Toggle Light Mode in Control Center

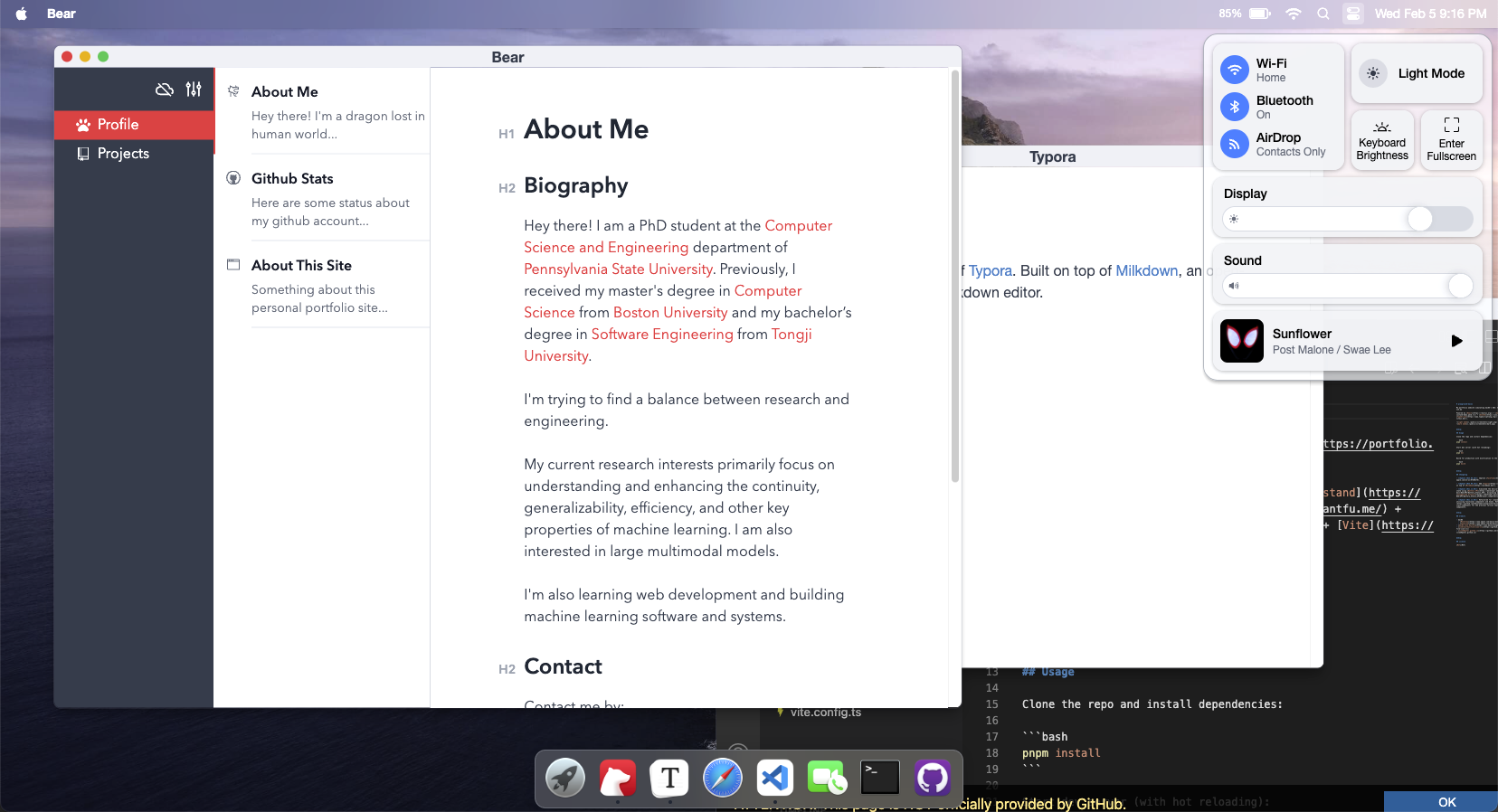pyautogui.click(x=1417, y=73)
